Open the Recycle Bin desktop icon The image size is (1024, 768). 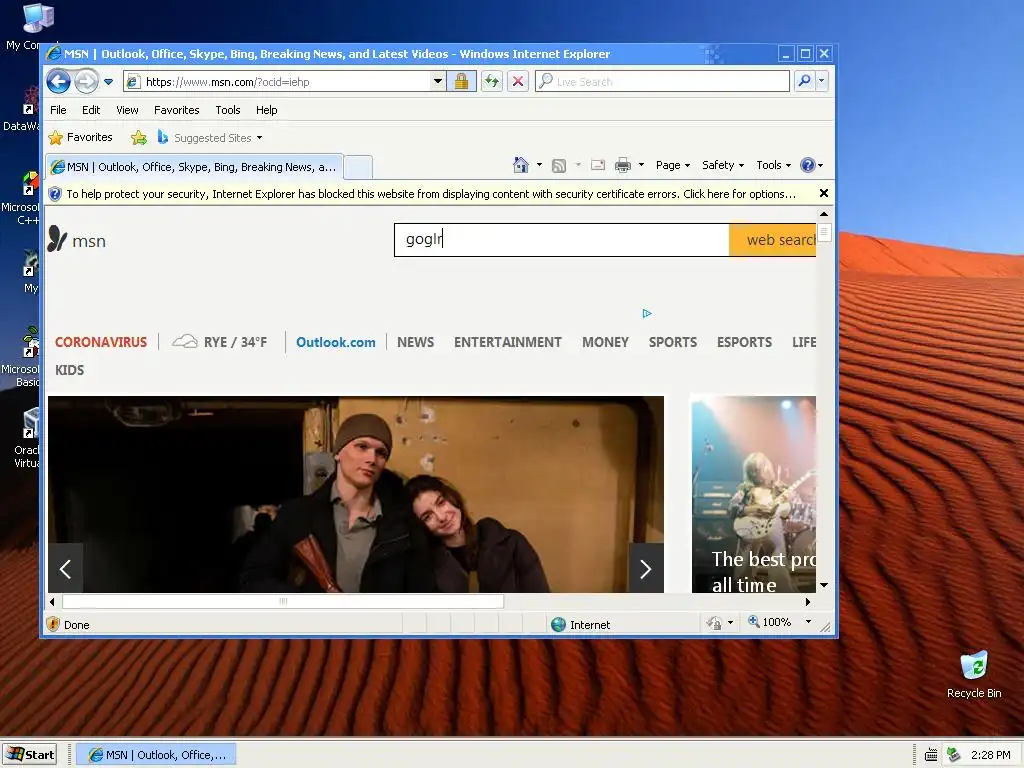(x=974, y=675)
